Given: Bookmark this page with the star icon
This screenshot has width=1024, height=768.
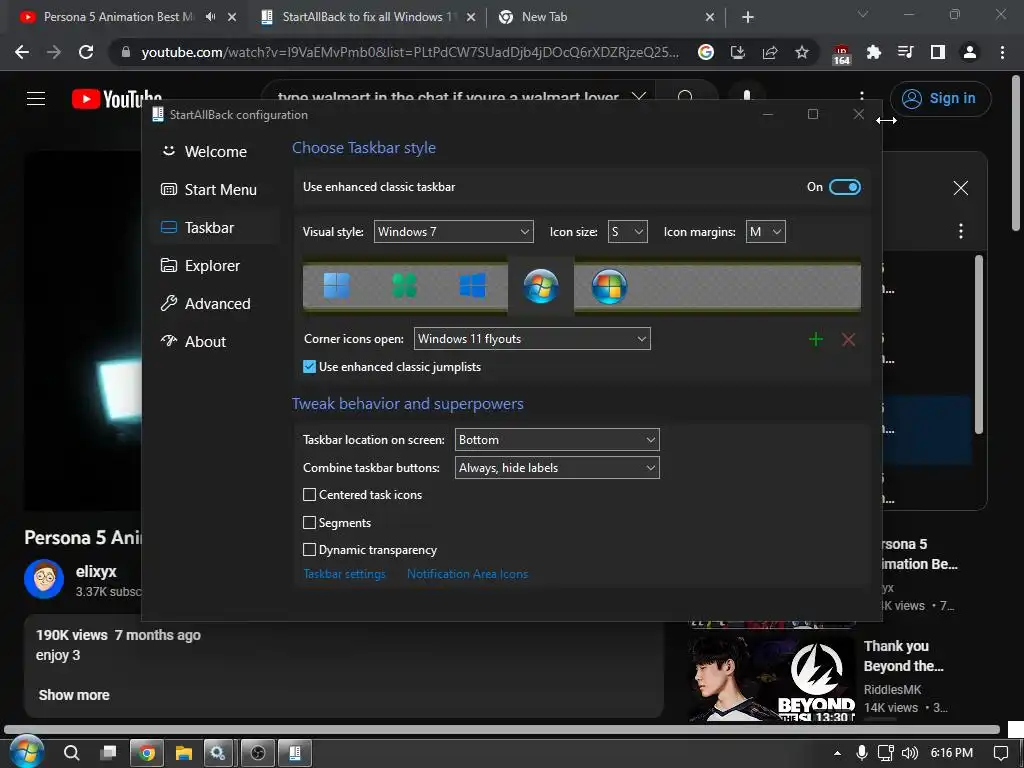Looking at the screenshot, I should click(802, 52).
